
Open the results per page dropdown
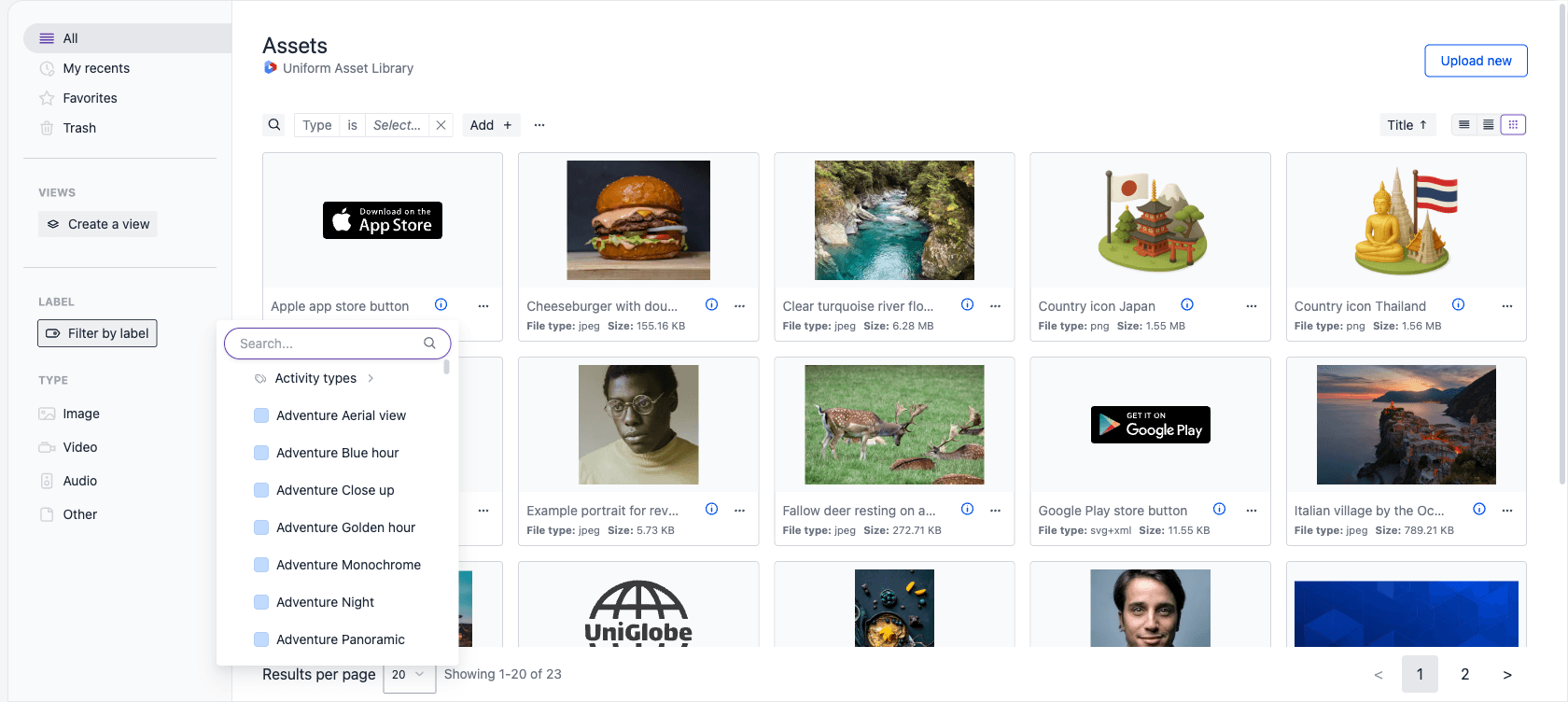point(409,674)
